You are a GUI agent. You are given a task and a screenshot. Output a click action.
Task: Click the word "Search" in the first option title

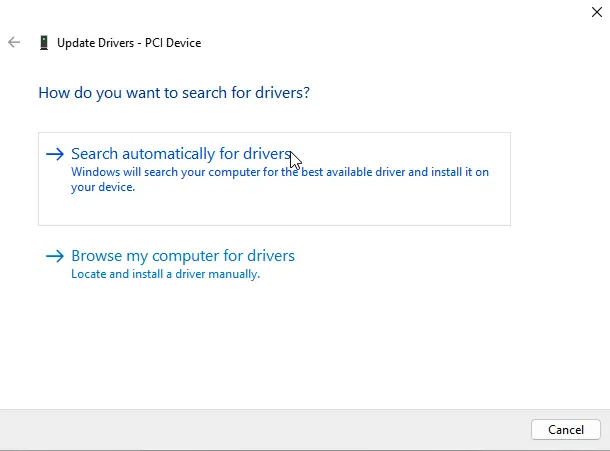click(94, 154)
